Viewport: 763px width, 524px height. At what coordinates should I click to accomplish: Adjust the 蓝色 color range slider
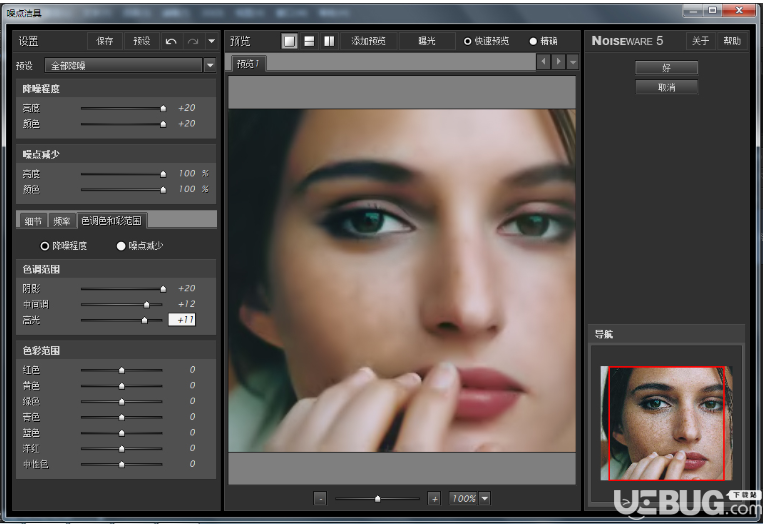122,433
